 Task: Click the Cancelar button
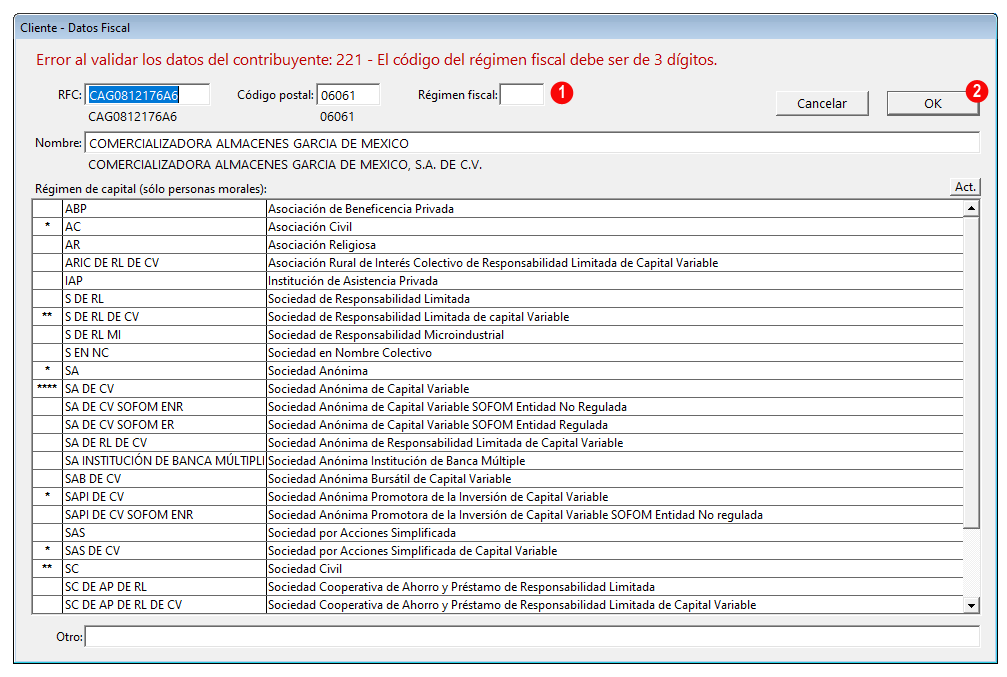821,103
